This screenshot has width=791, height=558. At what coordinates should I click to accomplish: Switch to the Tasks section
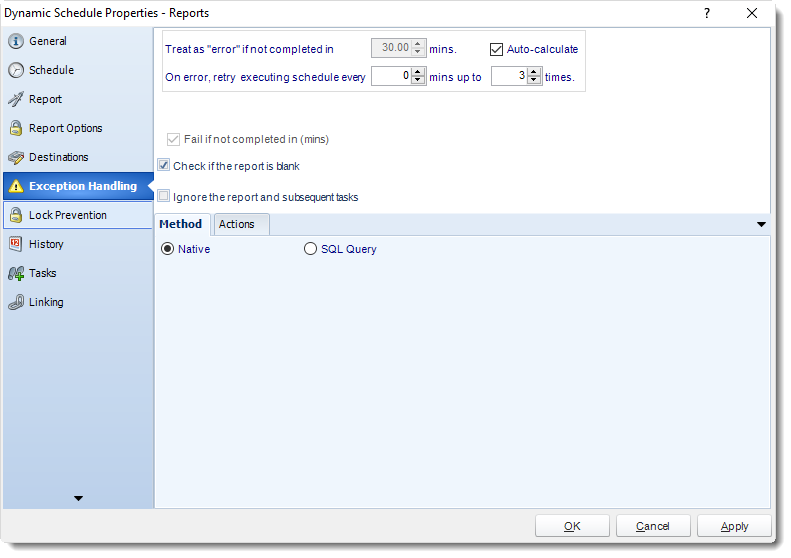(78, 273)
